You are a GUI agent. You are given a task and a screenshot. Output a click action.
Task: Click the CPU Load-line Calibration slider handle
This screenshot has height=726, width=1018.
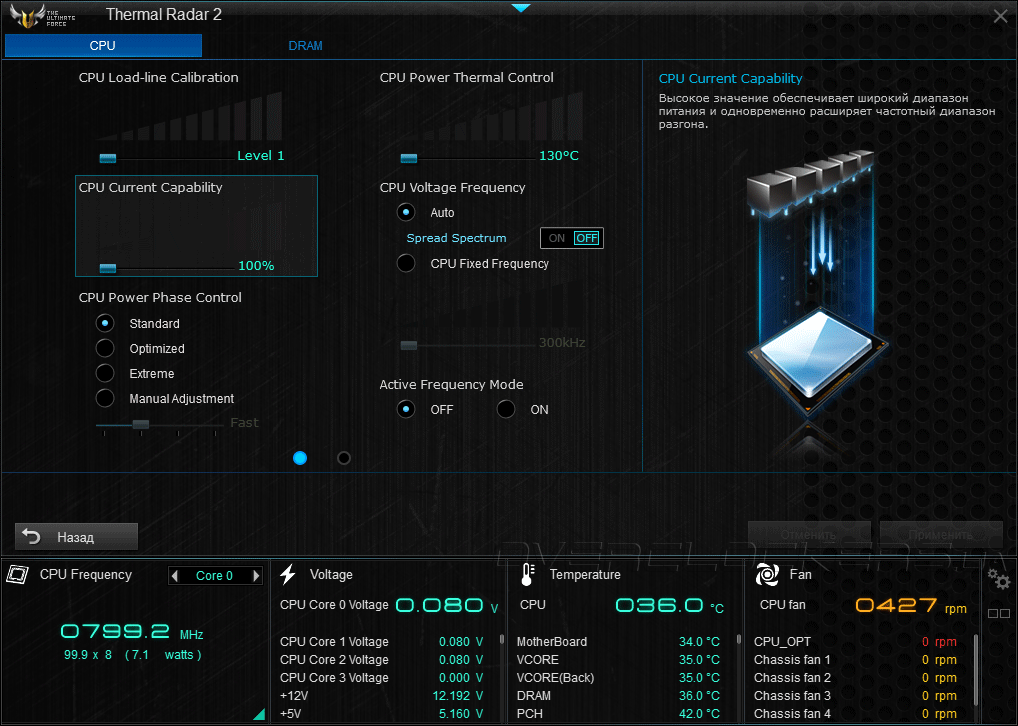pos(108,158)
